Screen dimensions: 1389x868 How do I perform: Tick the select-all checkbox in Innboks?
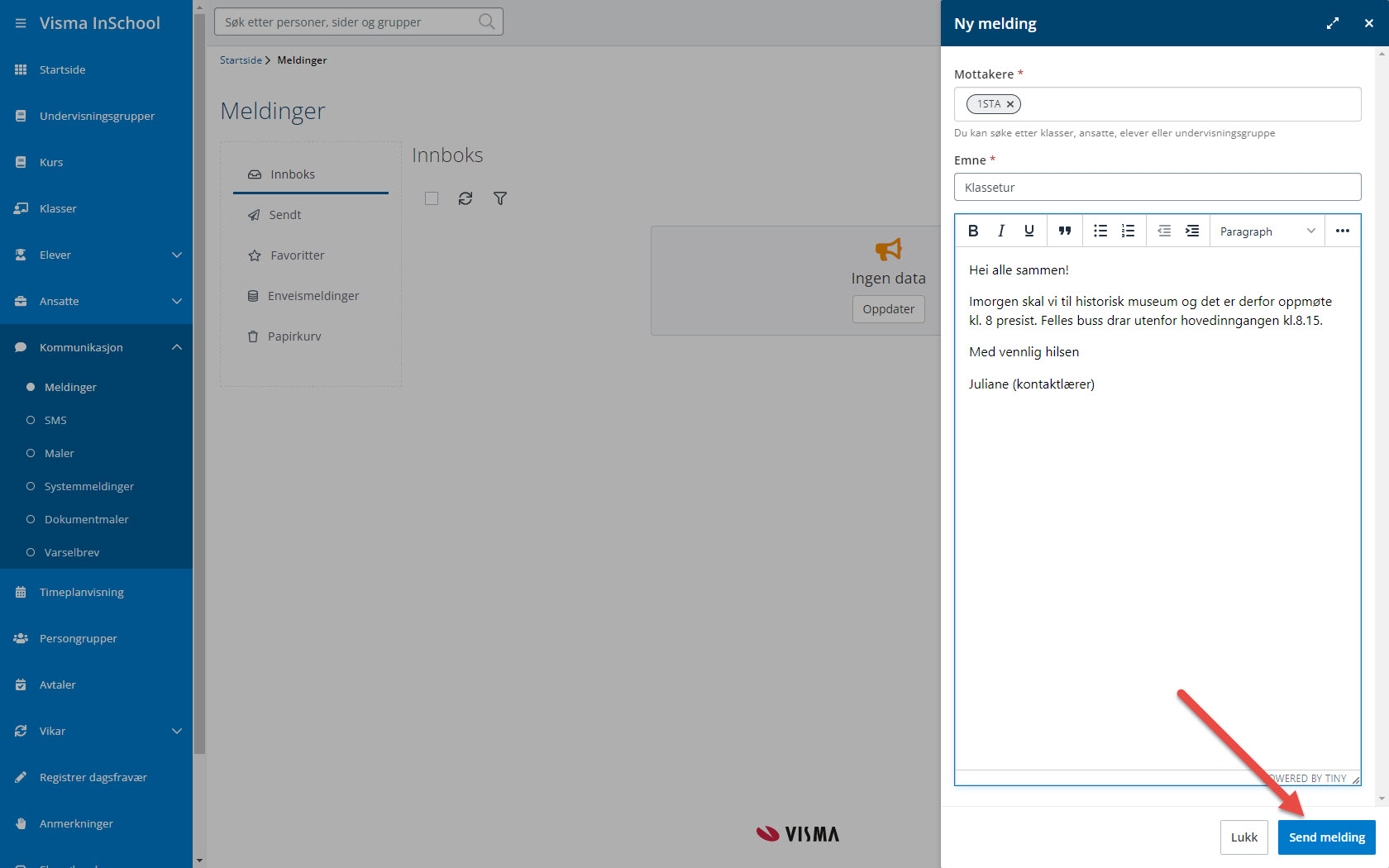click(432, 198)
